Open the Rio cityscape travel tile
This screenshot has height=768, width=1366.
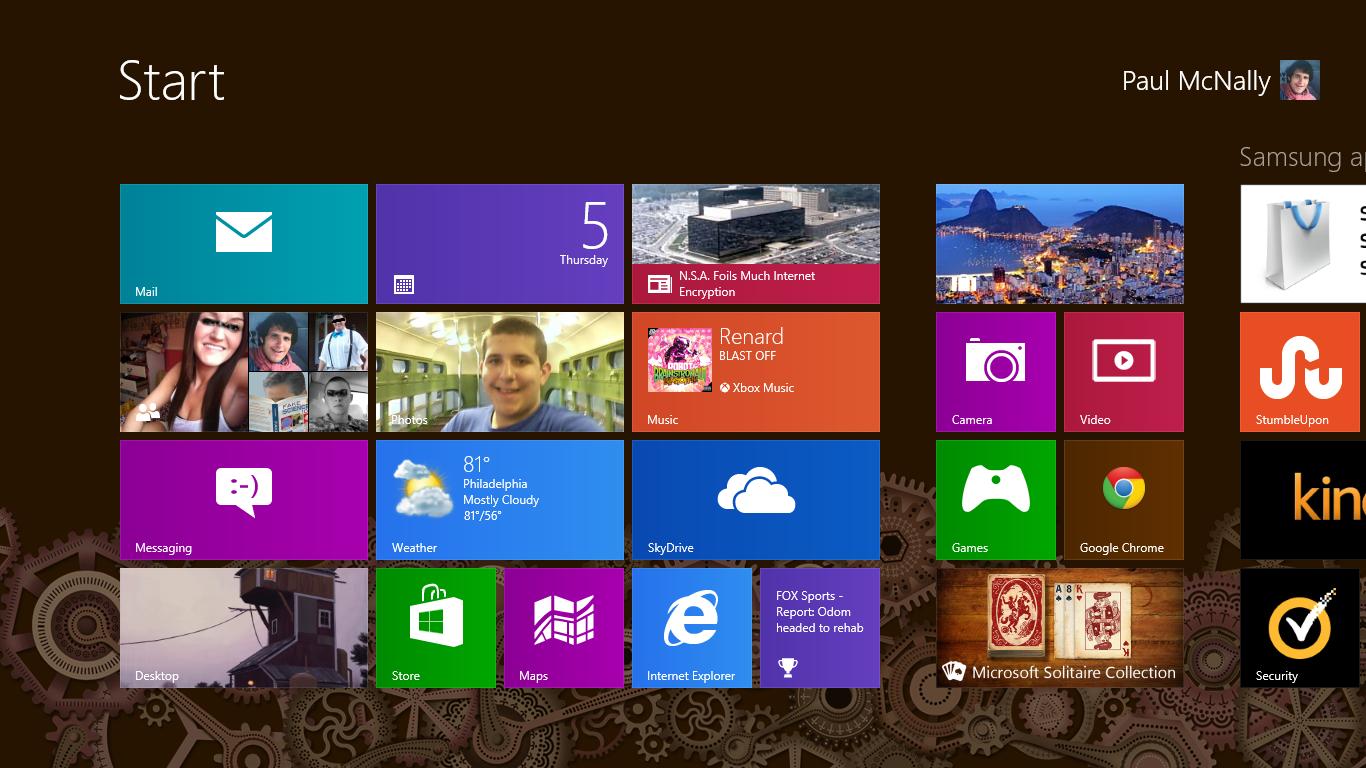[1060, 244]
